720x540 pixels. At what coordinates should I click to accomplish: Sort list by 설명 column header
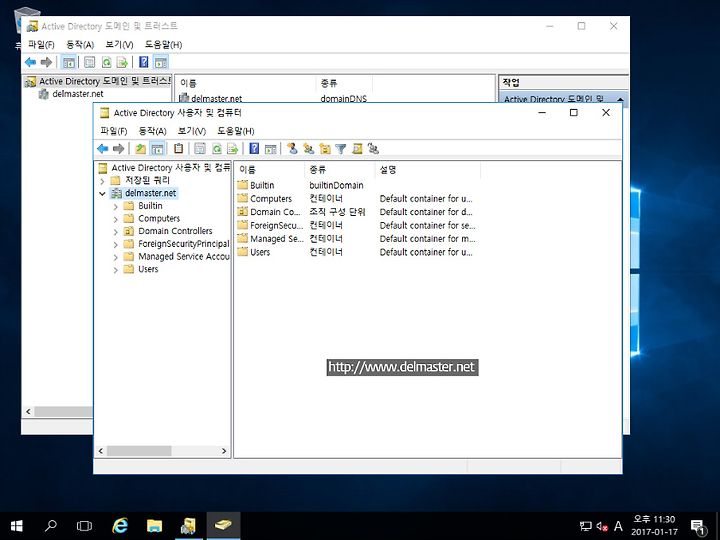tap(428, 170)
